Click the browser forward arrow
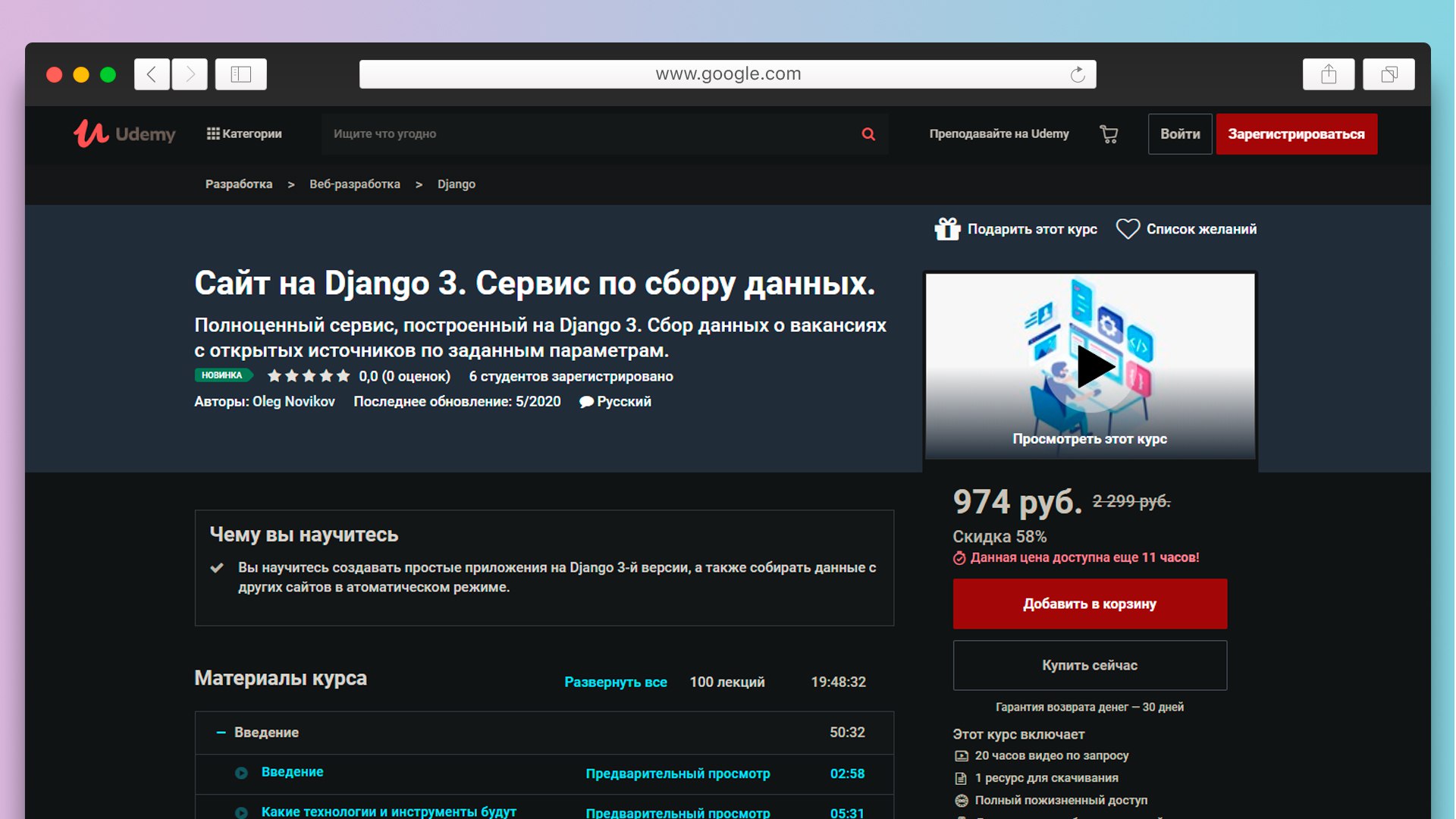The width and height of the screenshot is (1456, 819). pos(190,74)
